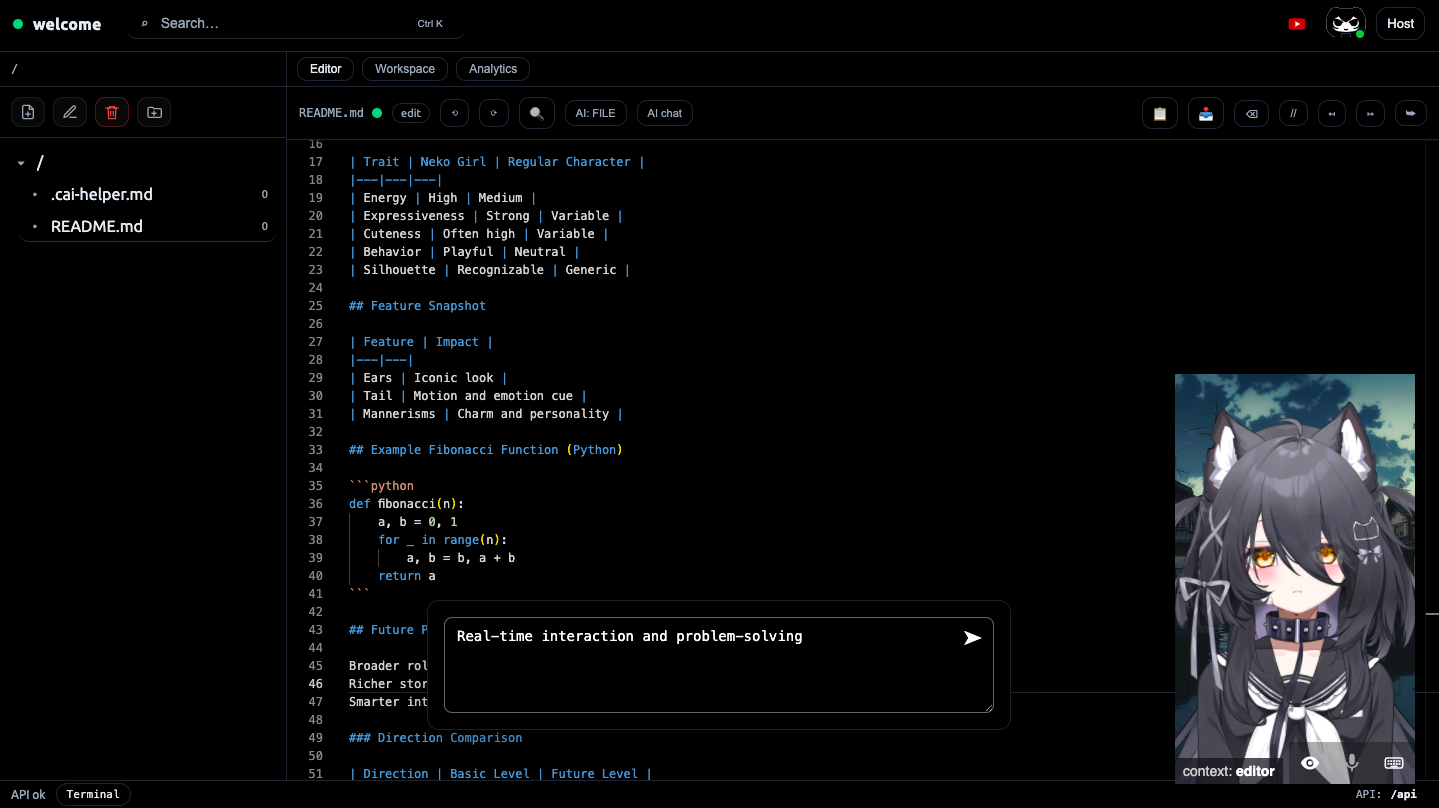Click the '| Silhouette | Recognizable | Generic |' row
1439x808 pixels.
coord(490,270)
